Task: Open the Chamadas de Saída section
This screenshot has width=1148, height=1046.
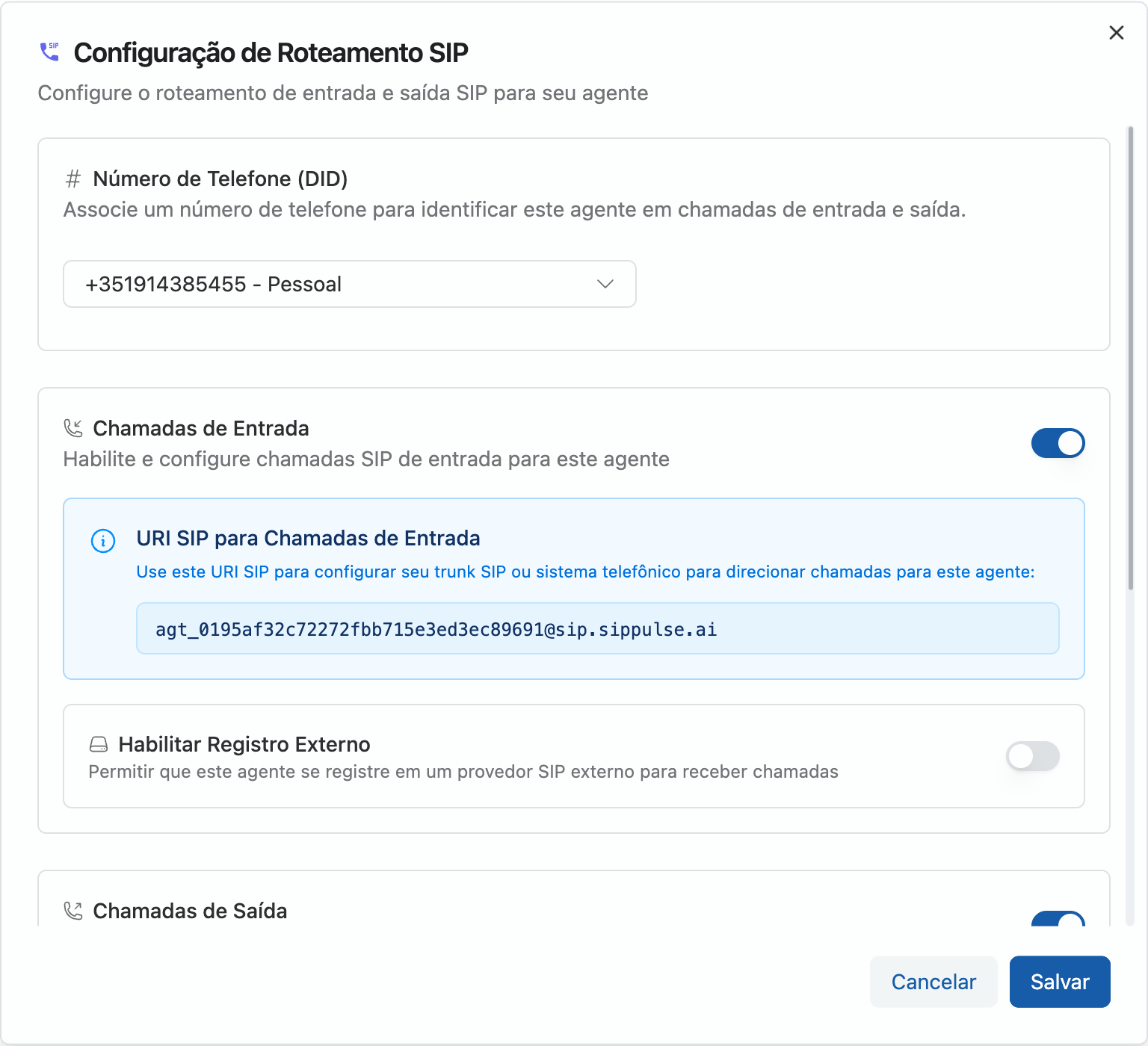Action: tap(190, 911)
